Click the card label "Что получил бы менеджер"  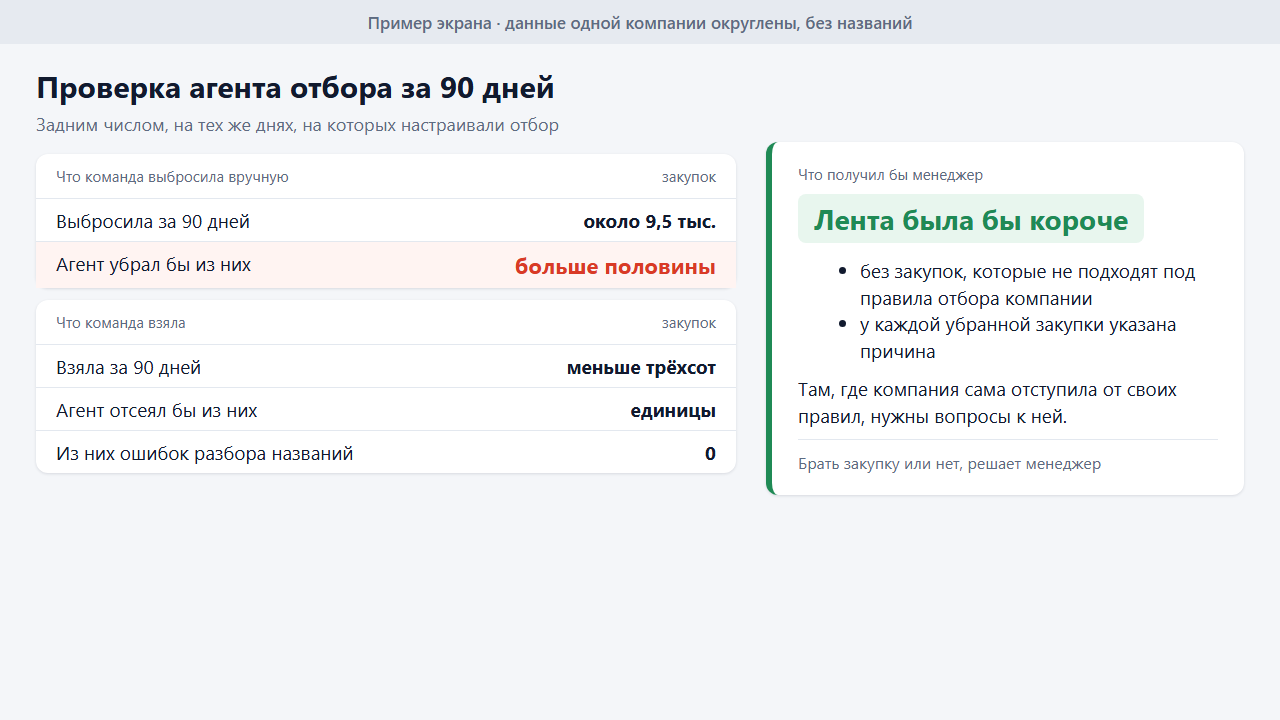coord(890,175)
